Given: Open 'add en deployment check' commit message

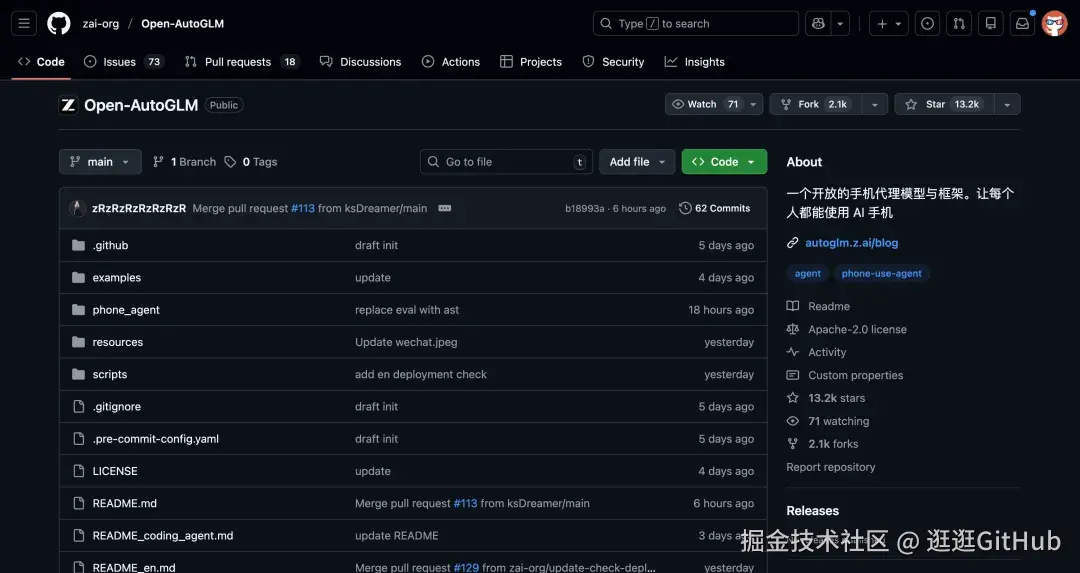Looking at the screenshot, I should [x=421, y=375].
